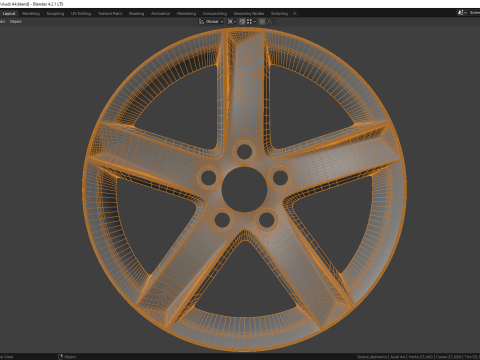Image resolution: width=480 pixels, height=360 pixels.
Task: Click the Verts count in the status bar
Action: tap(420, 357)
